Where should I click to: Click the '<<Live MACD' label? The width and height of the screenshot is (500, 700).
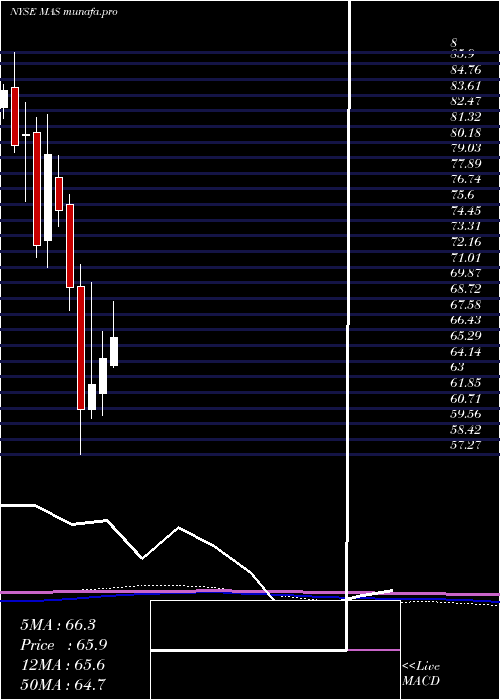click(421, 674)
